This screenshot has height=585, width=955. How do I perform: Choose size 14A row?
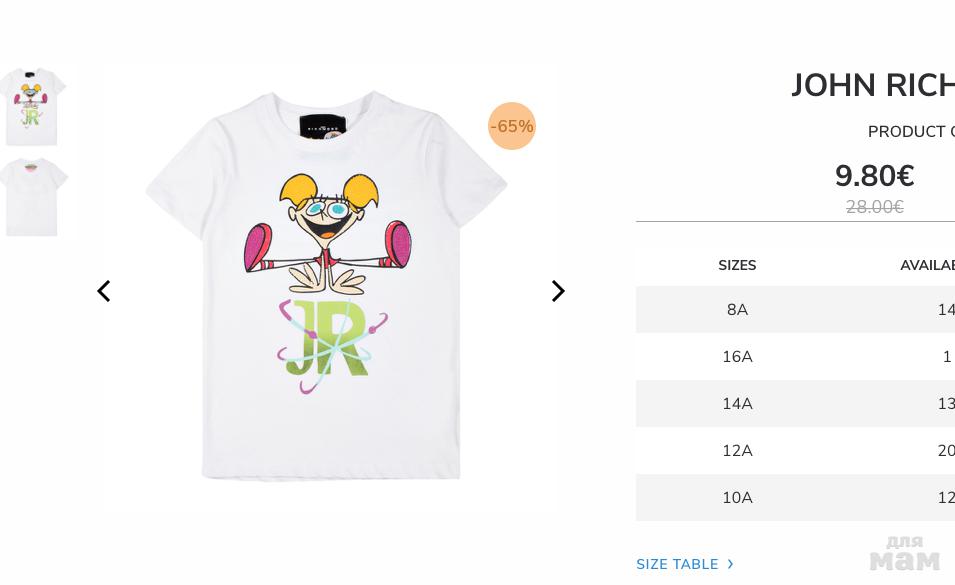[795, 404]
